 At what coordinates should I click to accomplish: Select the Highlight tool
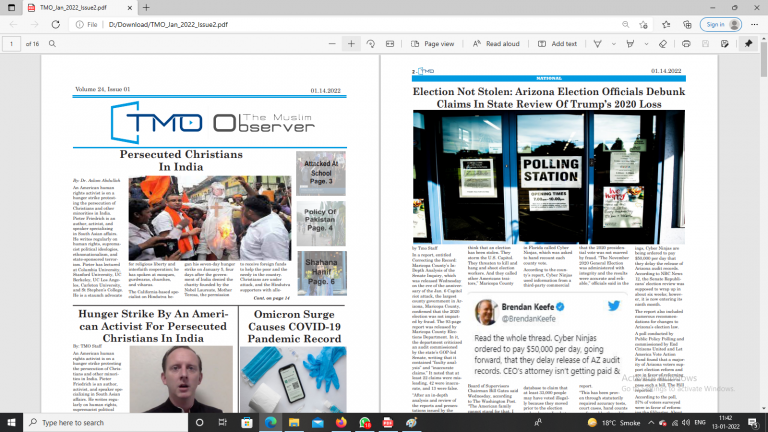(x=630, y=44)
